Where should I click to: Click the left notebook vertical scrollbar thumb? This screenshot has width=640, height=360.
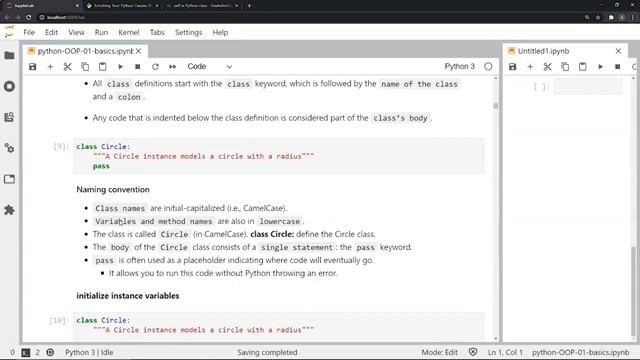496,106
